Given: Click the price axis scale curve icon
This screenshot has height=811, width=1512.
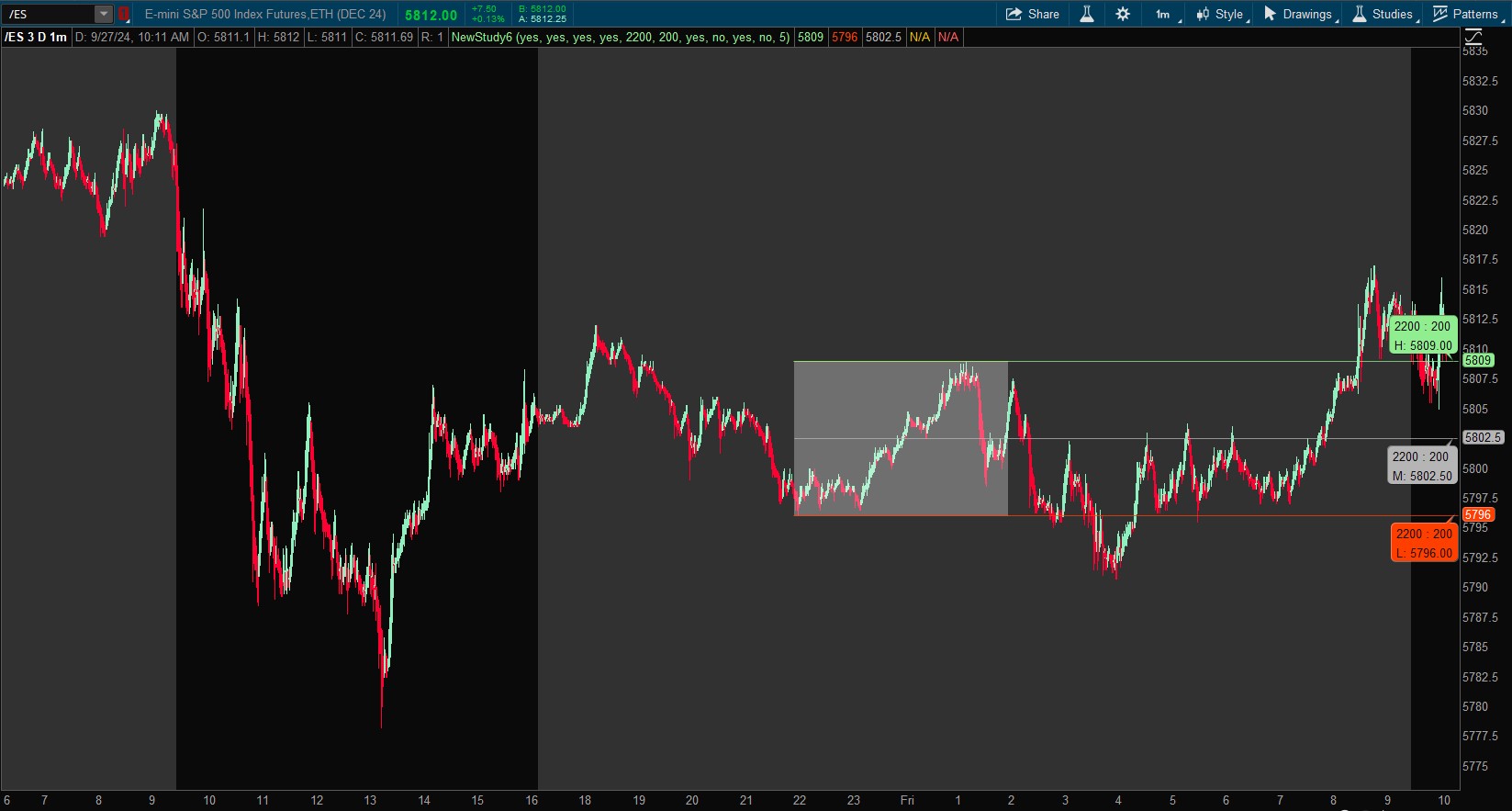Looking at the screenshot, I should tap(1473, 37).
